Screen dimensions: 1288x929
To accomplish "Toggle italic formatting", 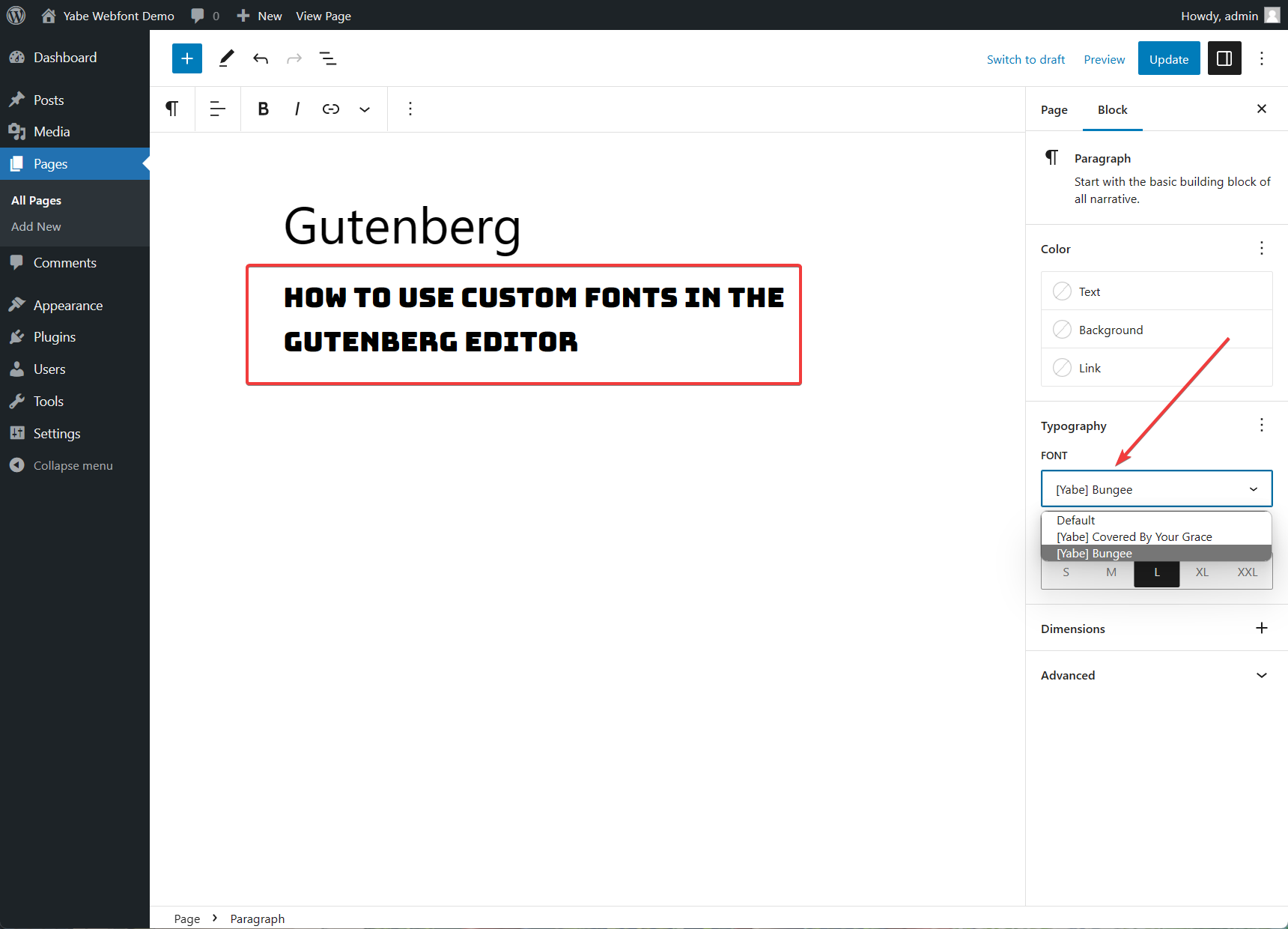I will 297,109.
